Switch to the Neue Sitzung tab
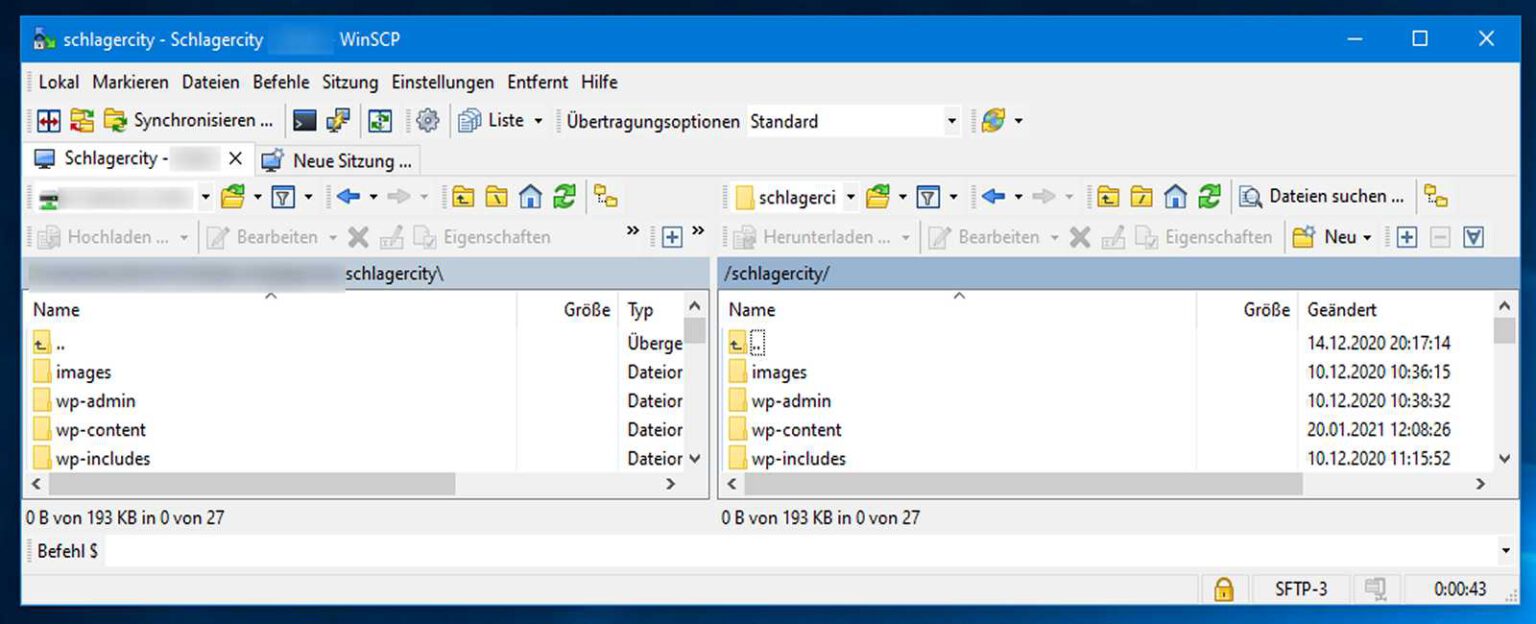The width and height of the screenshot is (1536, 624). click(x=342, y=159)
